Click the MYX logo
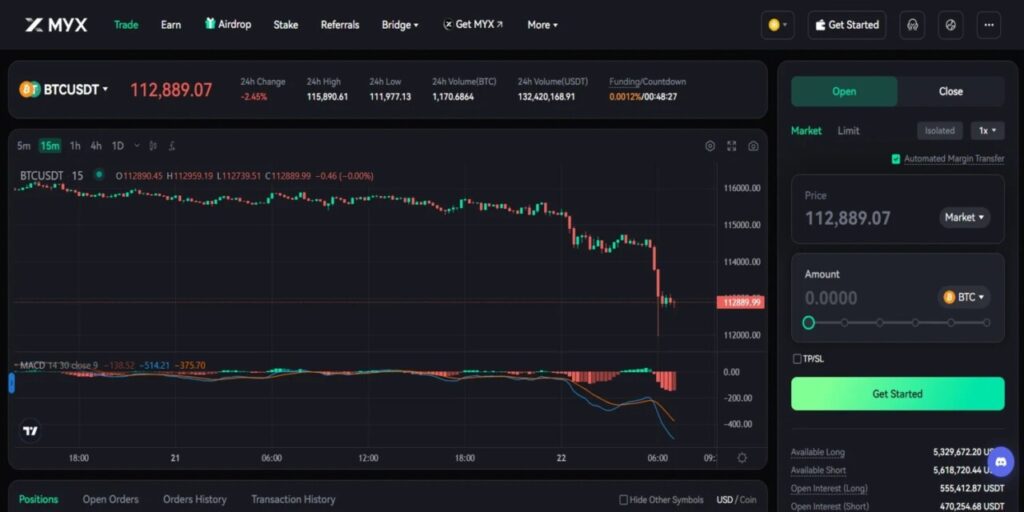 (x=56, y=25)
